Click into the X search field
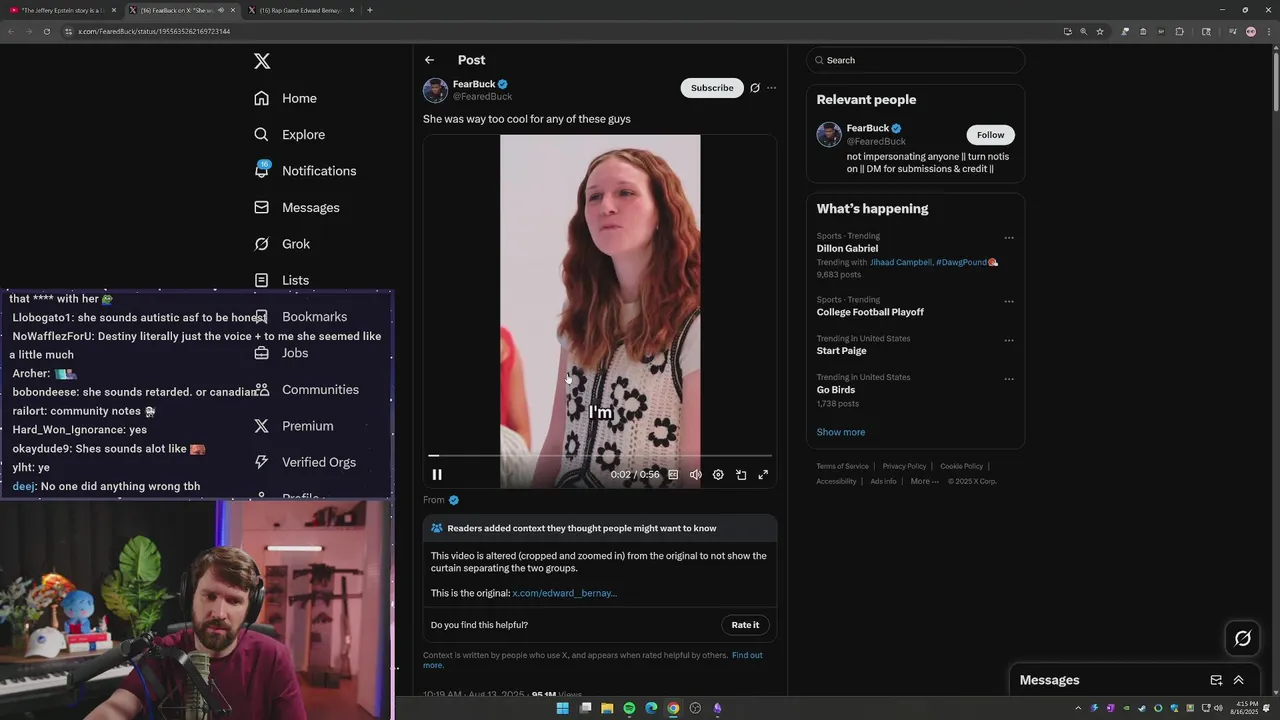The width and height of the screenshot is (1280, 720). click(x=915, y=60)
